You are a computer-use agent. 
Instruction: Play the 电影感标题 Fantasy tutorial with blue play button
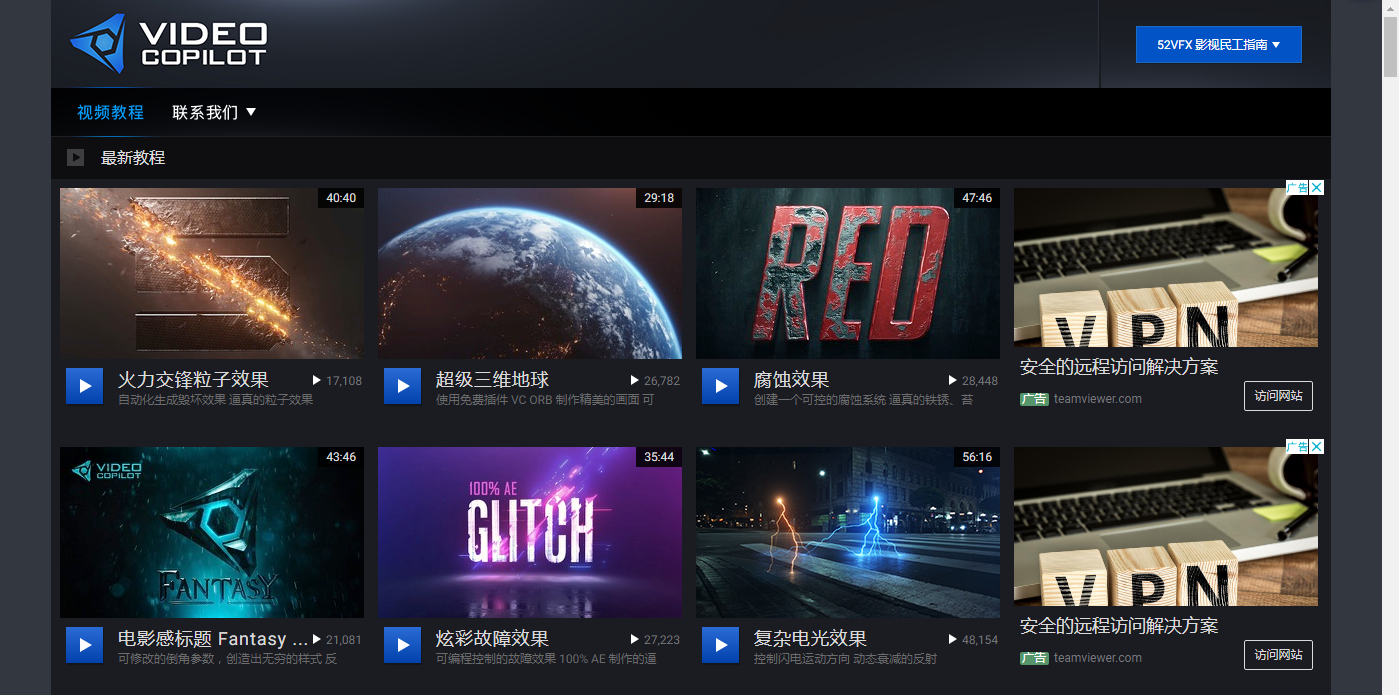pyautogui.click(x=85, y=645)
